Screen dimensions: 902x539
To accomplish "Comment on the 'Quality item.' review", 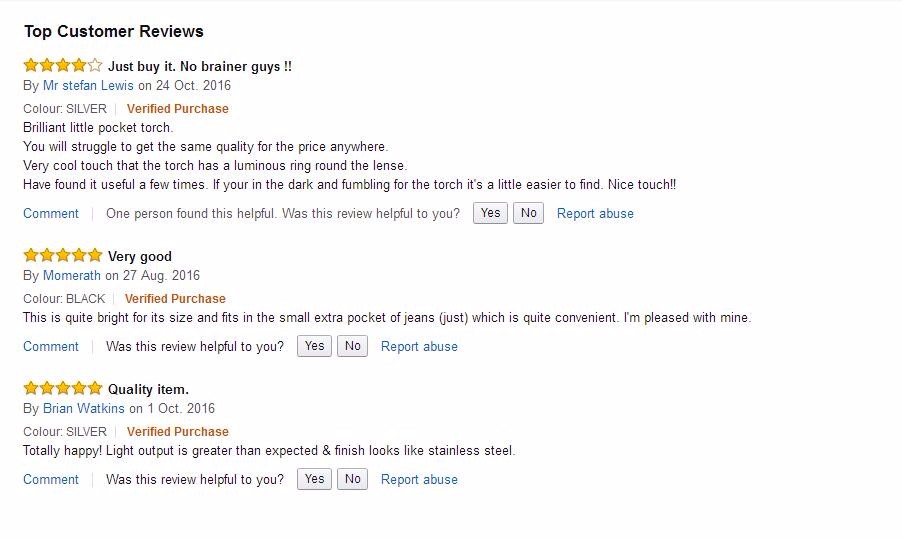I will pos(51,480).
